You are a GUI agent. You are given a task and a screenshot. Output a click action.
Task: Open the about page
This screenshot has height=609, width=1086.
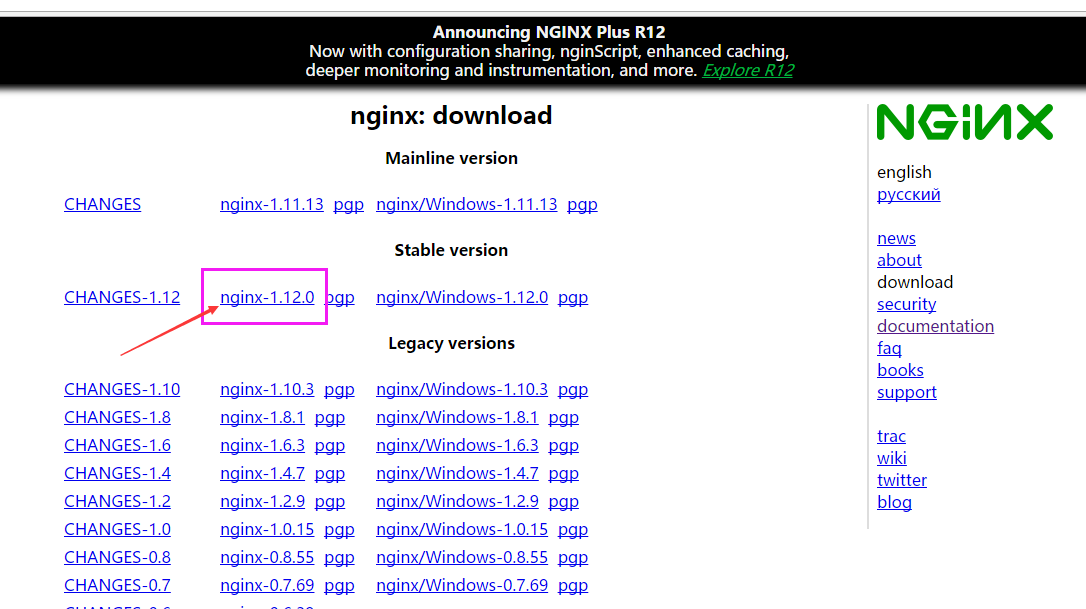(x=899, y=261)
